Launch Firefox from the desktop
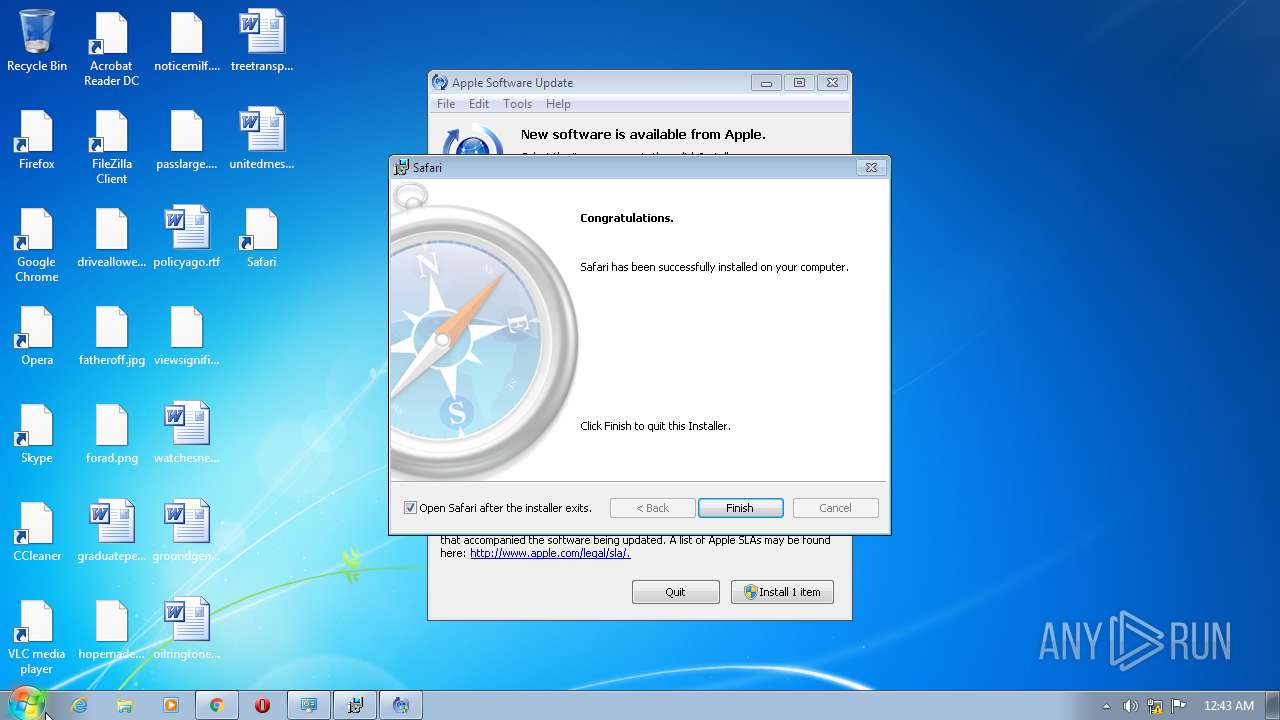Image resolution: width=1280 pixels, height=720 pixels. pos(37,139)
